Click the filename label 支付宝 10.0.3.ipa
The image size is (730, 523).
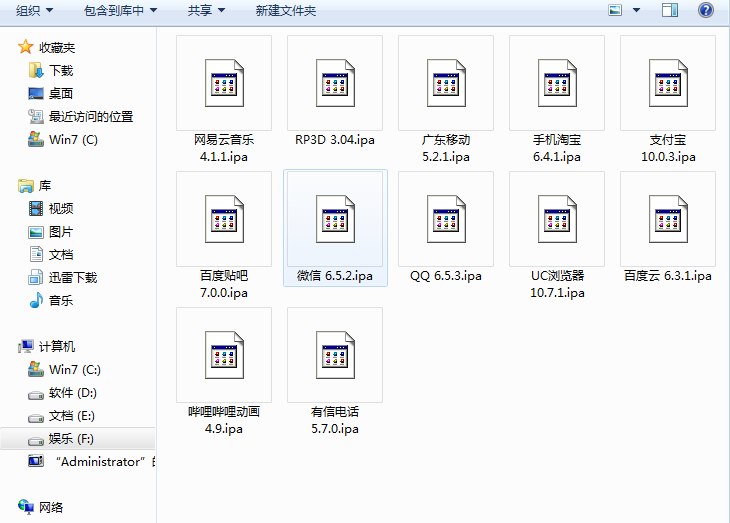[x=668, y=148]
